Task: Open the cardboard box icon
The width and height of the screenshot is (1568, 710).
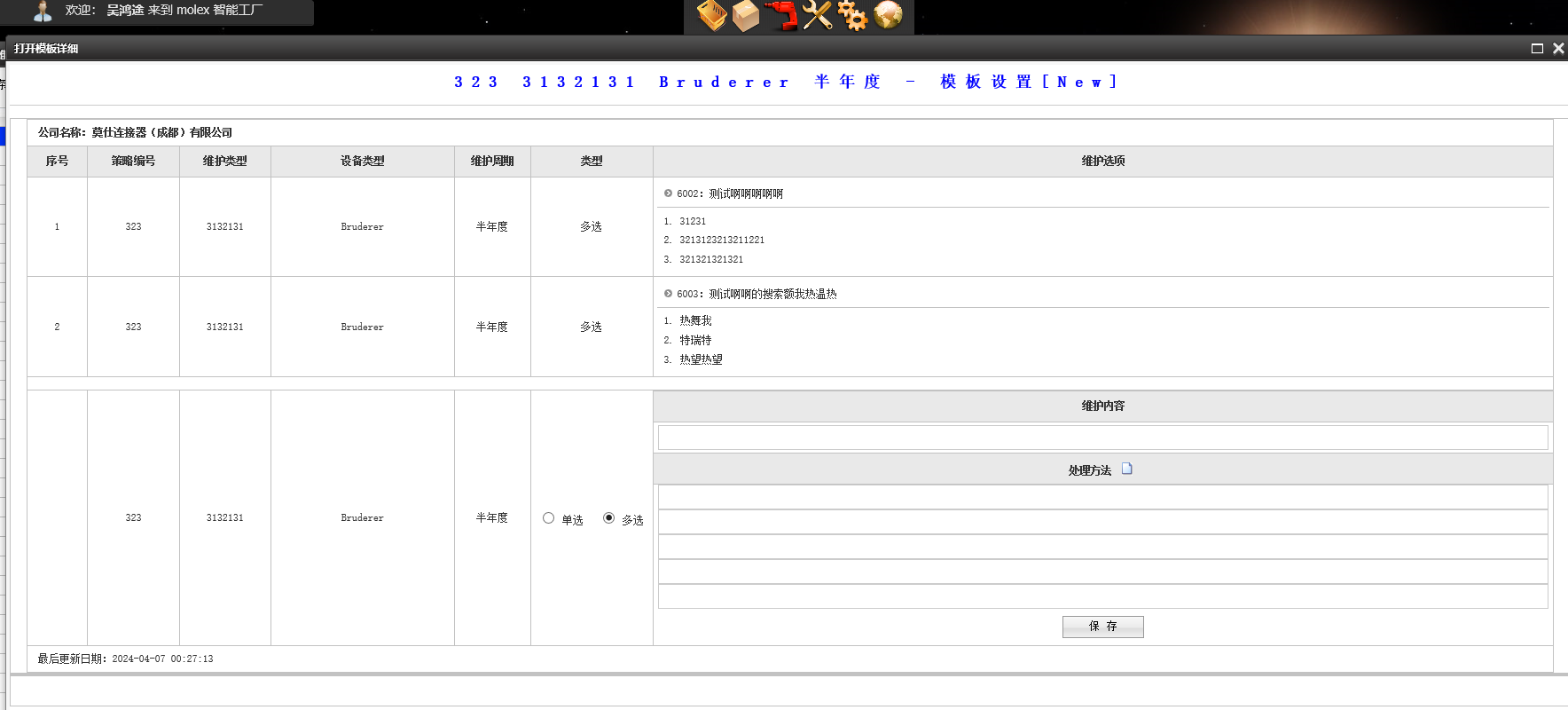Action: tap(746, 15)
